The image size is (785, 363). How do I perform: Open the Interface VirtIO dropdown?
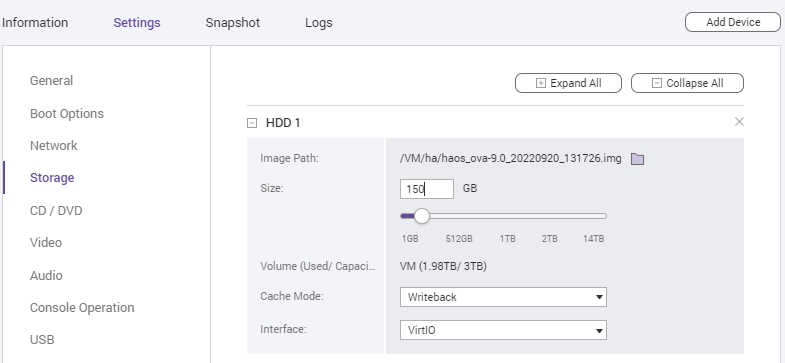pyautogui.click(x=503, y=330)
